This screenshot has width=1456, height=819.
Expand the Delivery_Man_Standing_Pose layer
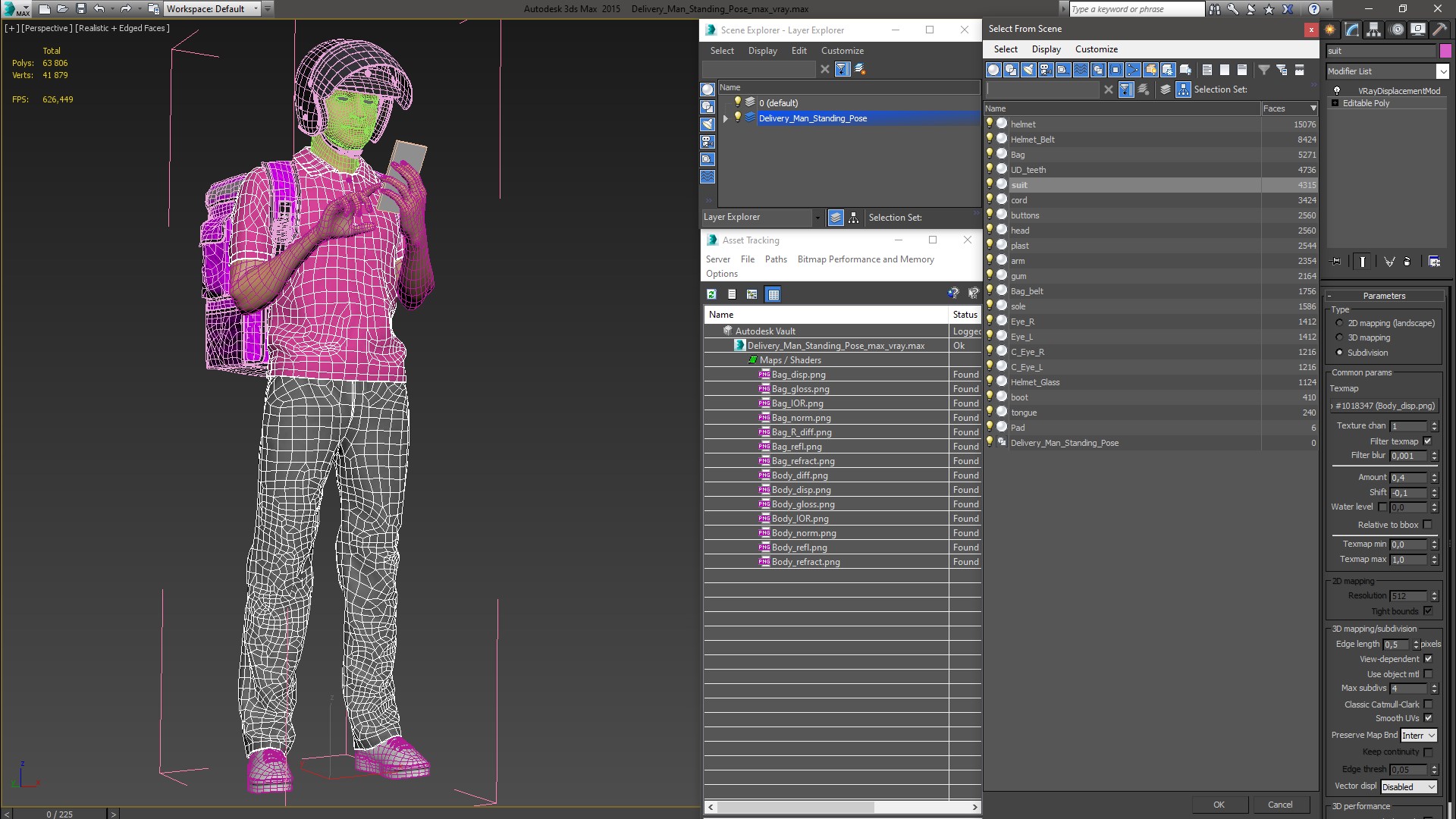click(x=726, y=118)
